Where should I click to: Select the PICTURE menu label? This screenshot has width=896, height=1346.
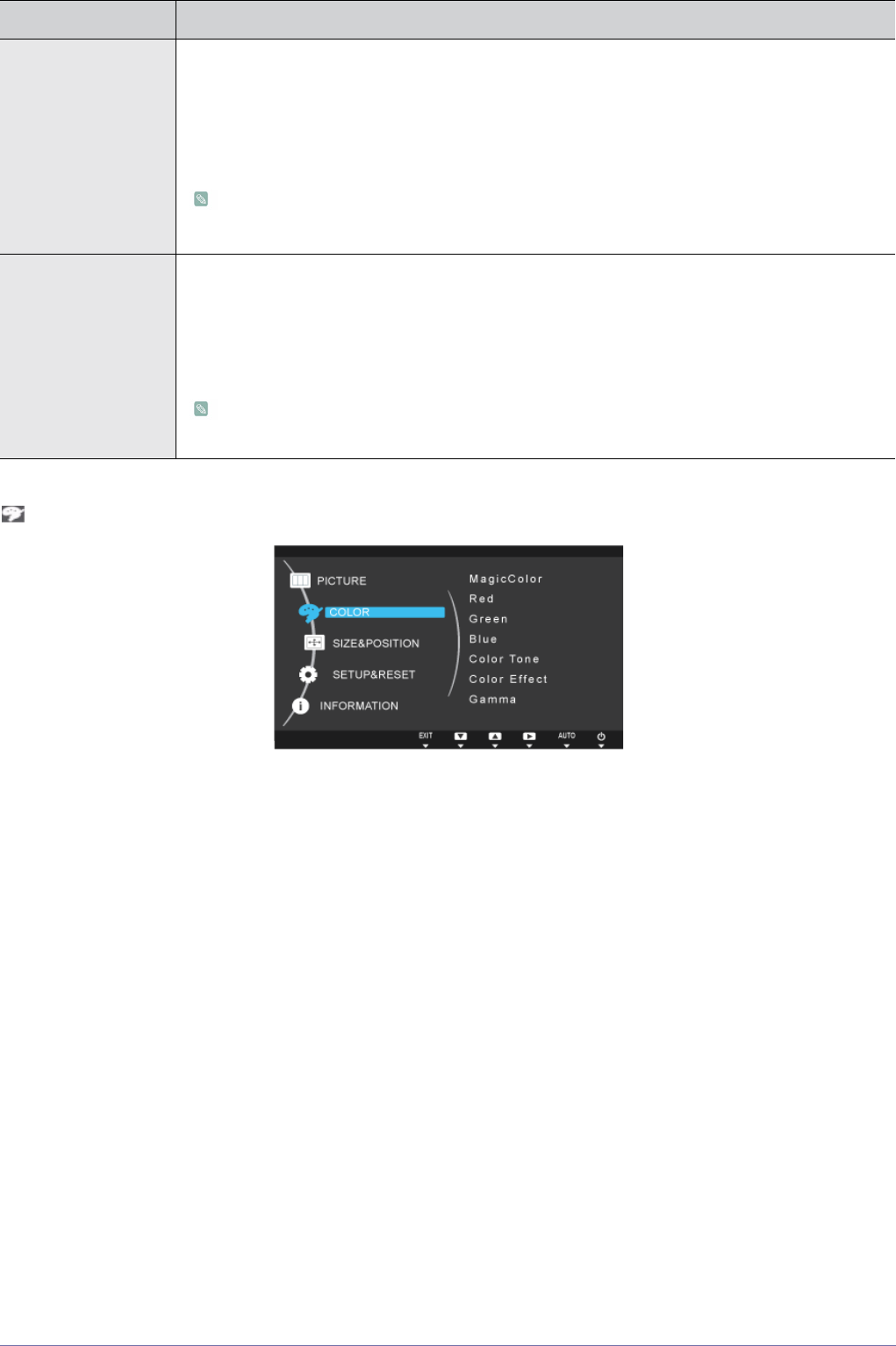341,581
